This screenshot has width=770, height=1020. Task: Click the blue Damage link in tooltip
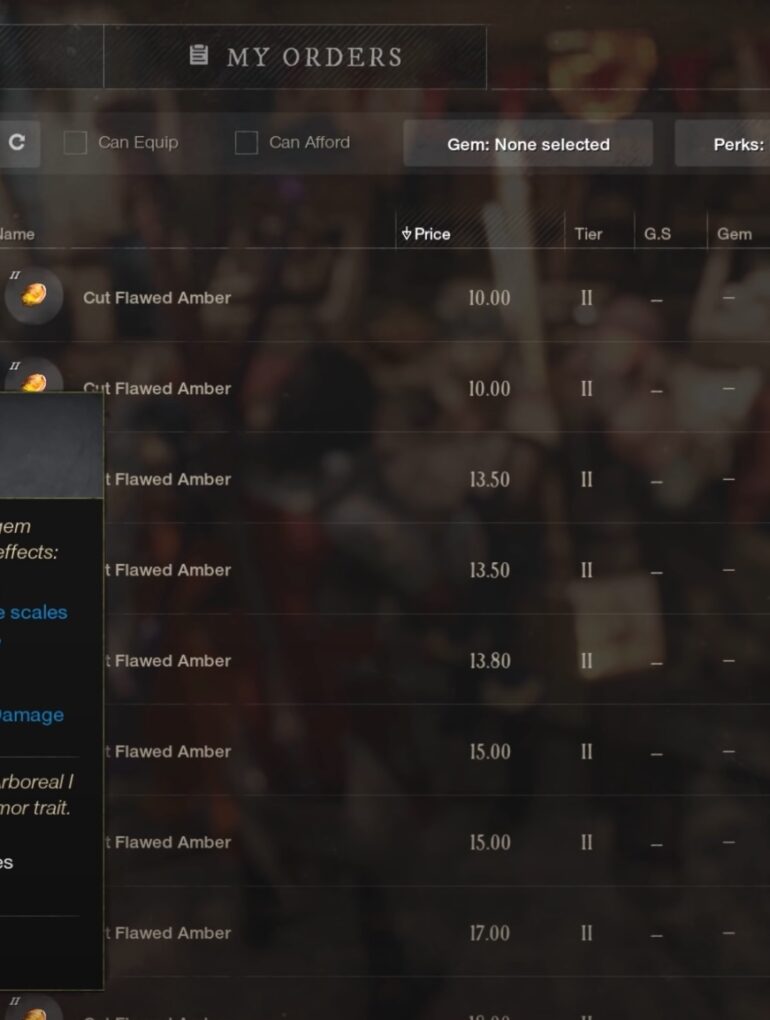[x=31, y=715]
